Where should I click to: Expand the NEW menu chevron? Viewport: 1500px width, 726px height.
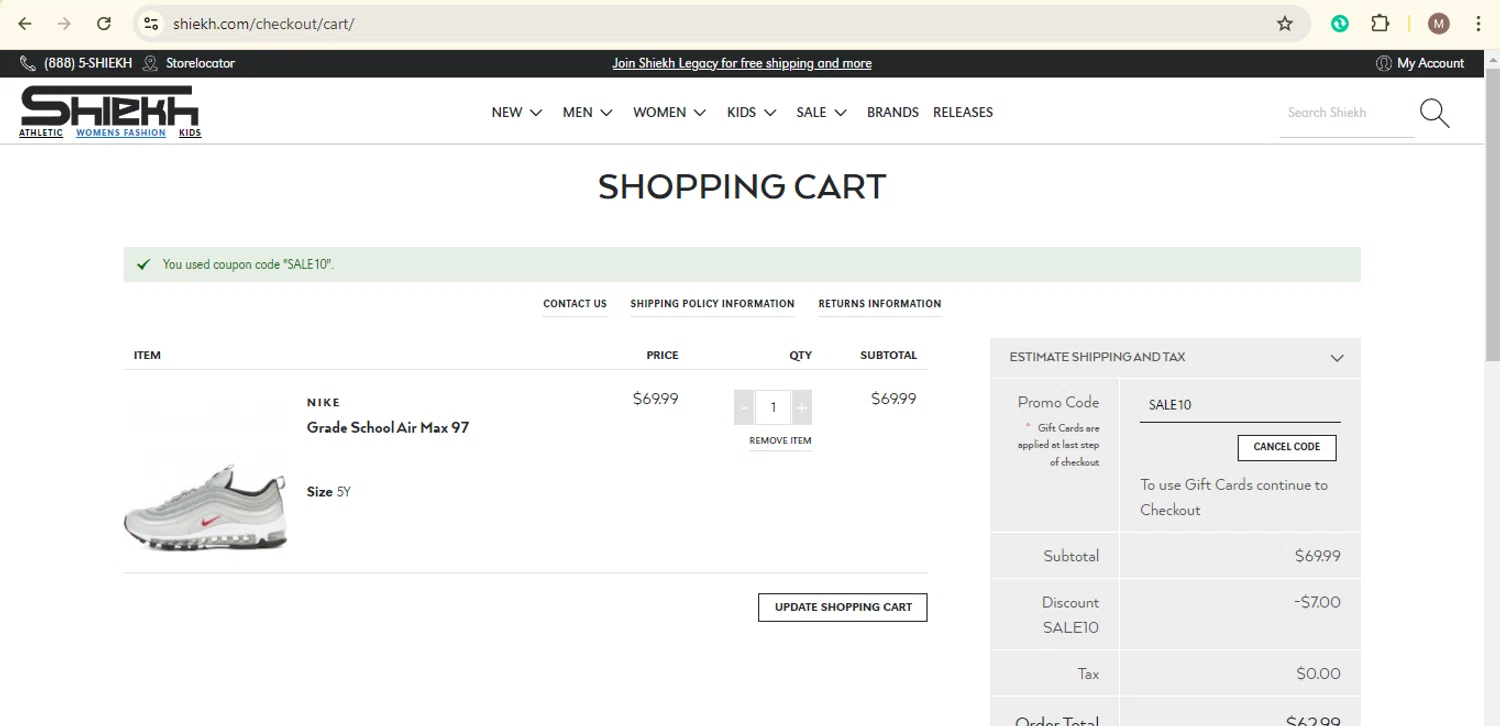tap(536, 113)
